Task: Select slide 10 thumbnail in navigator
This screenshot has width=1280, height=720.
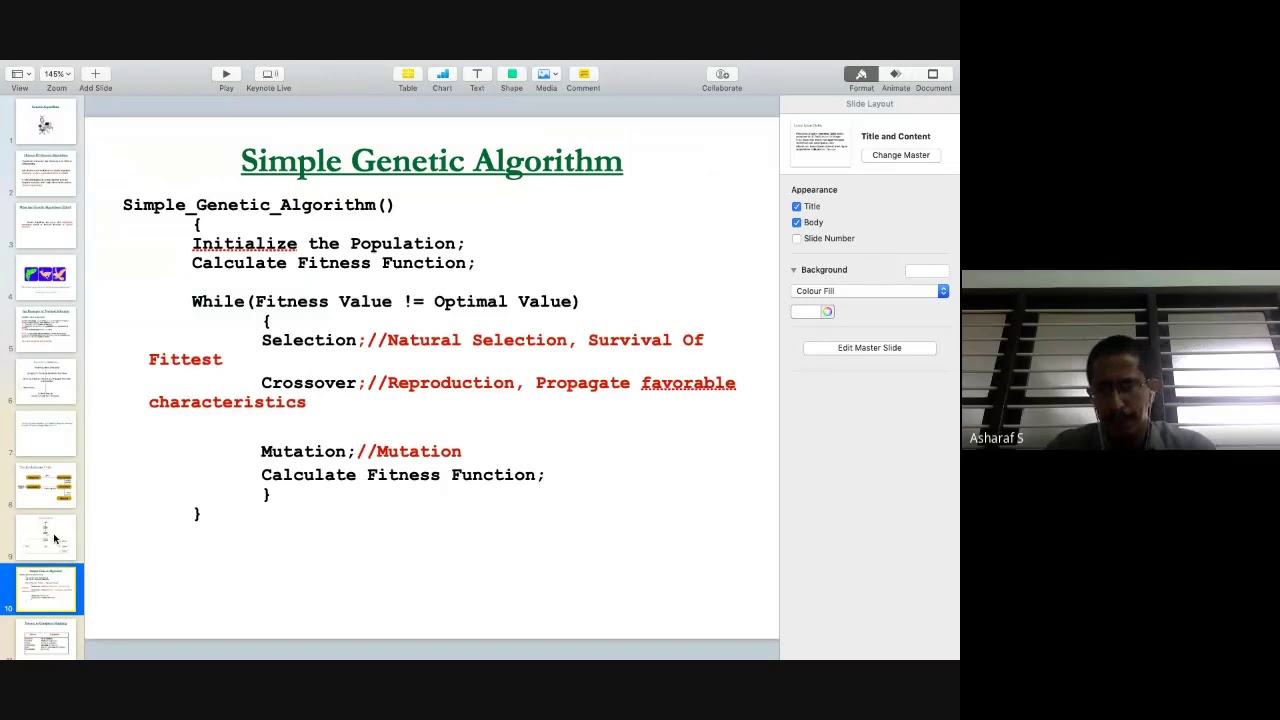Action: 45,588
